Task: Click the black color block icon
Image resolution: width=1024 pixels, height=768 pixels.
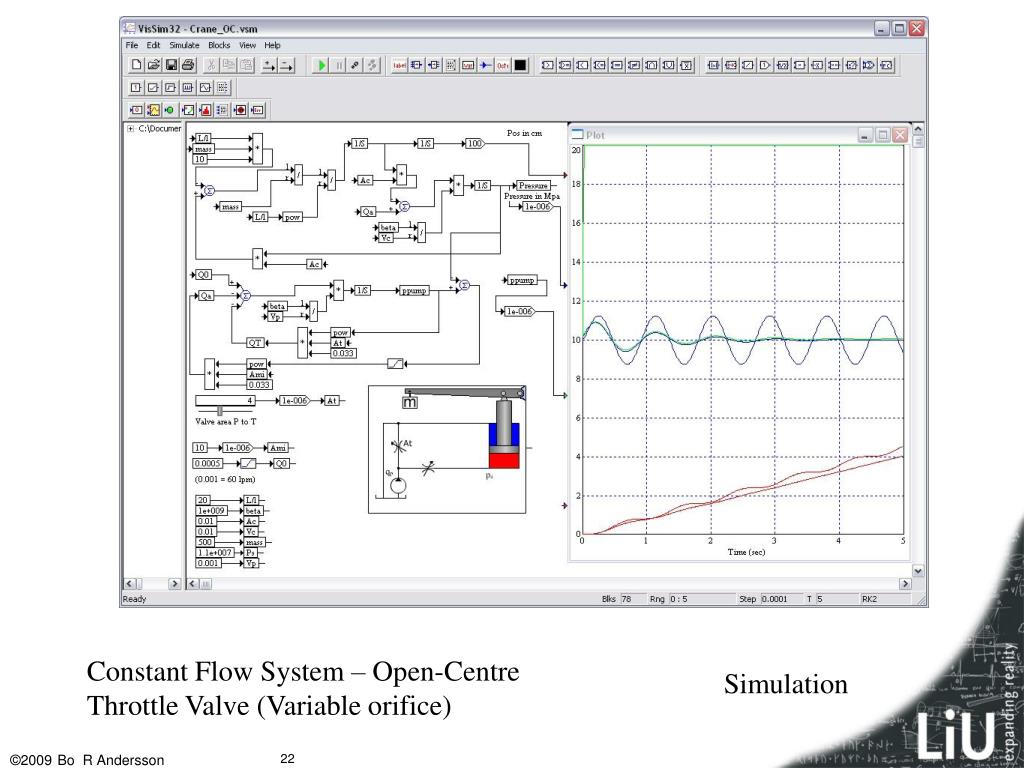Action: pyautogui.click(x=520, y=65)
